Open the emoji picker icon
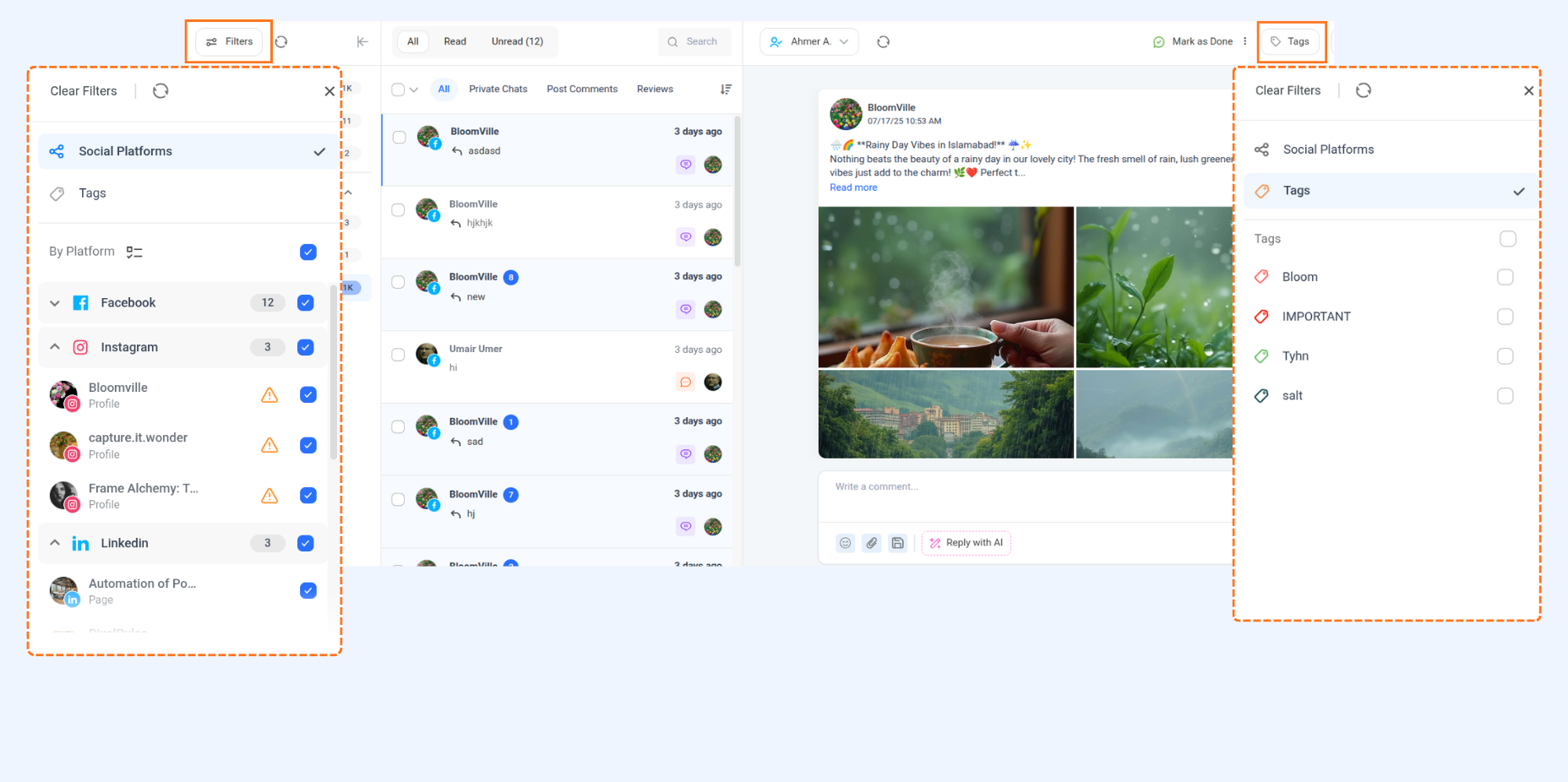1568x782 pixels. pyautogui.click(x=846, y=543)
